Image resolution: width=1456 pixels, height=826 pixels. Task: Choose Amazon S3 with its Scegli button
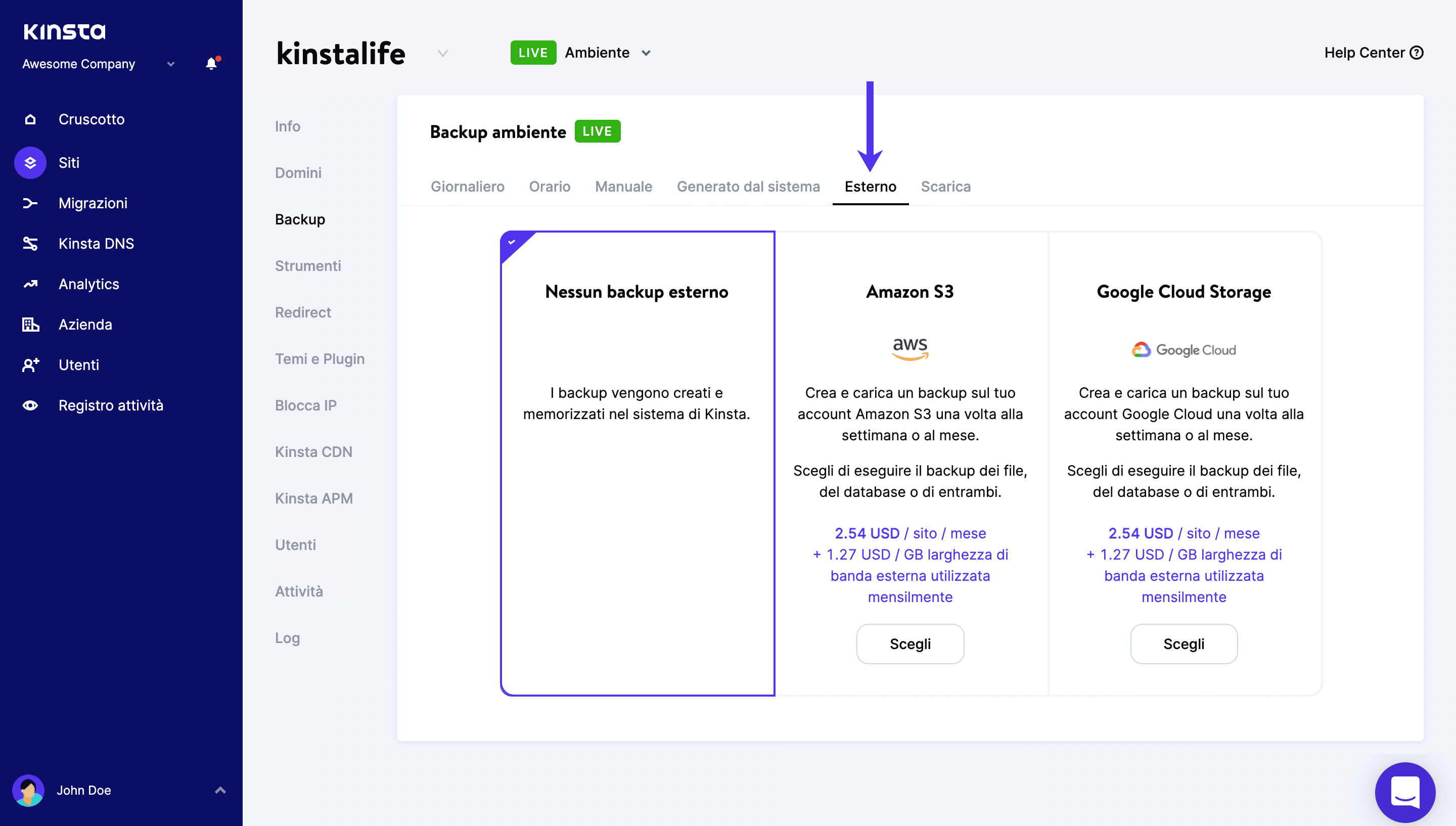coord(909,644)
